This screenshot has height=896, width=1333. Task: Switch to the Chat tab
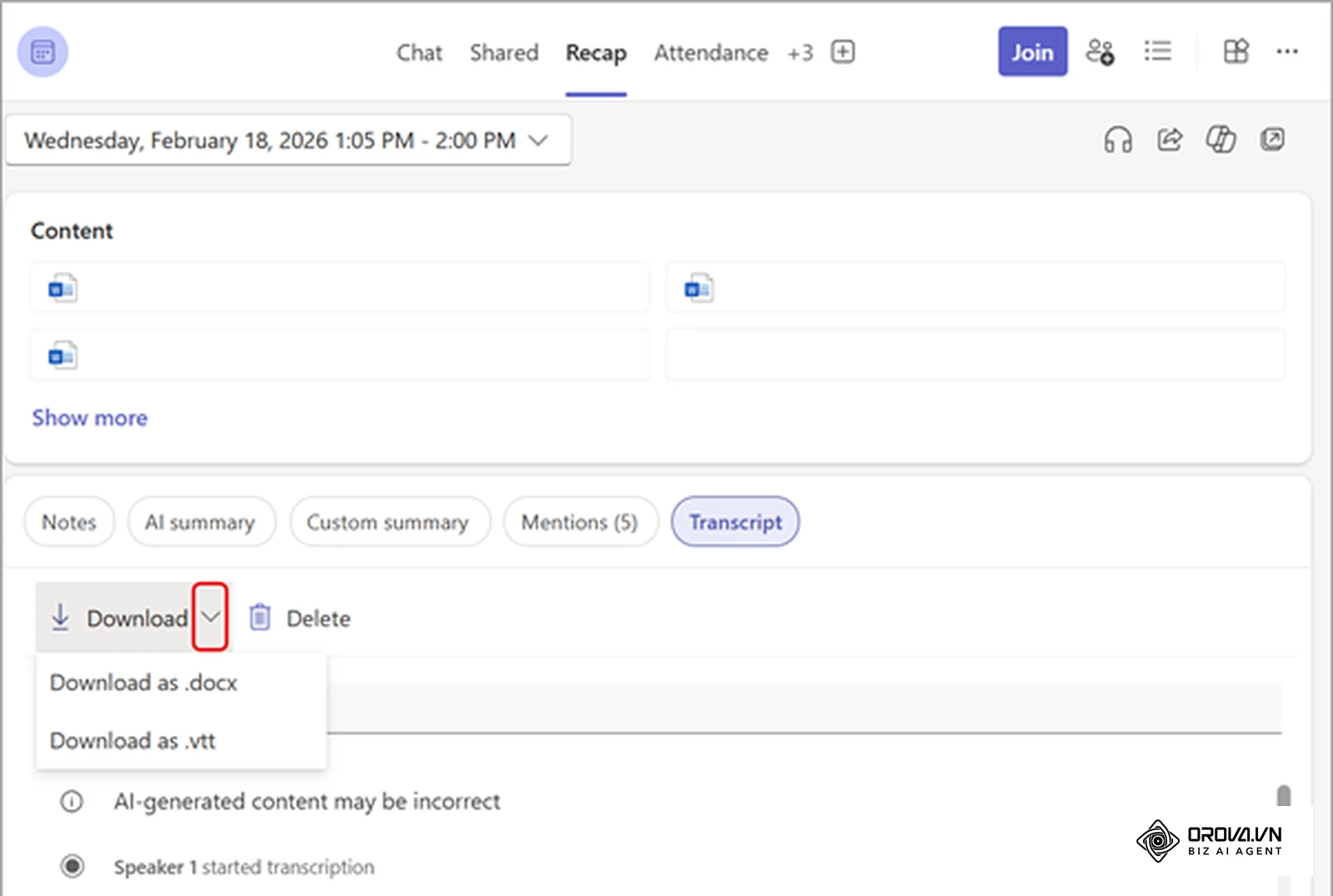tap(419, 52)
